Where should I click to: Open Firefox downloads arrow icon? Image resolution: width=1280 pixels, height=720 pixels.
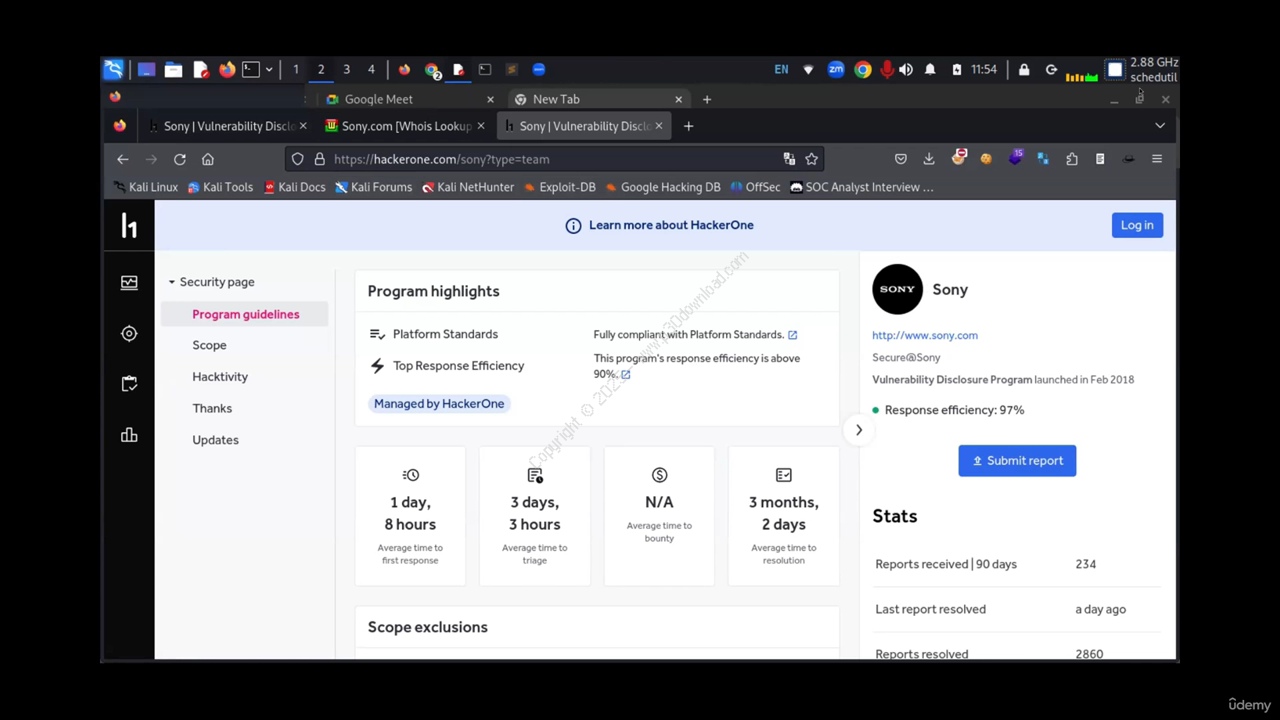point(928,159)
